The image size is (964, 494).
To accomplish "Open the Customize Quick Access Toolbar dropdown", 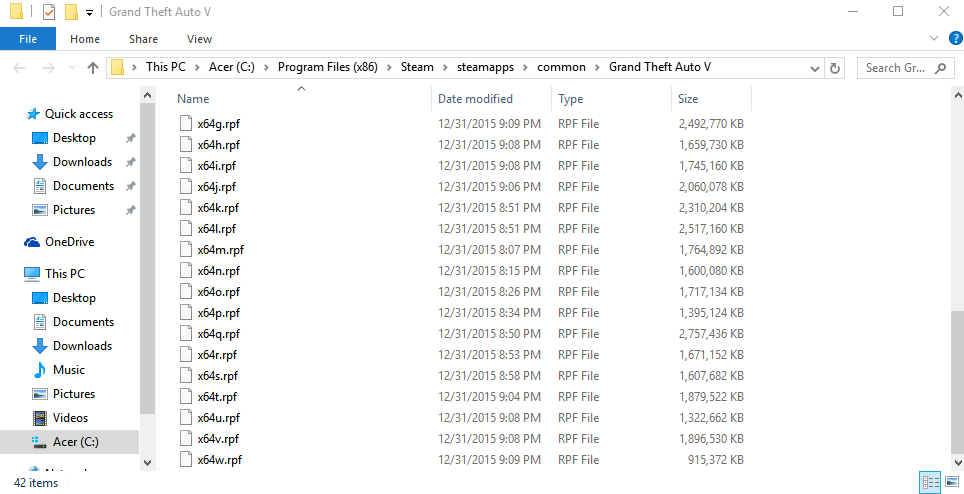I will (90, 12).
